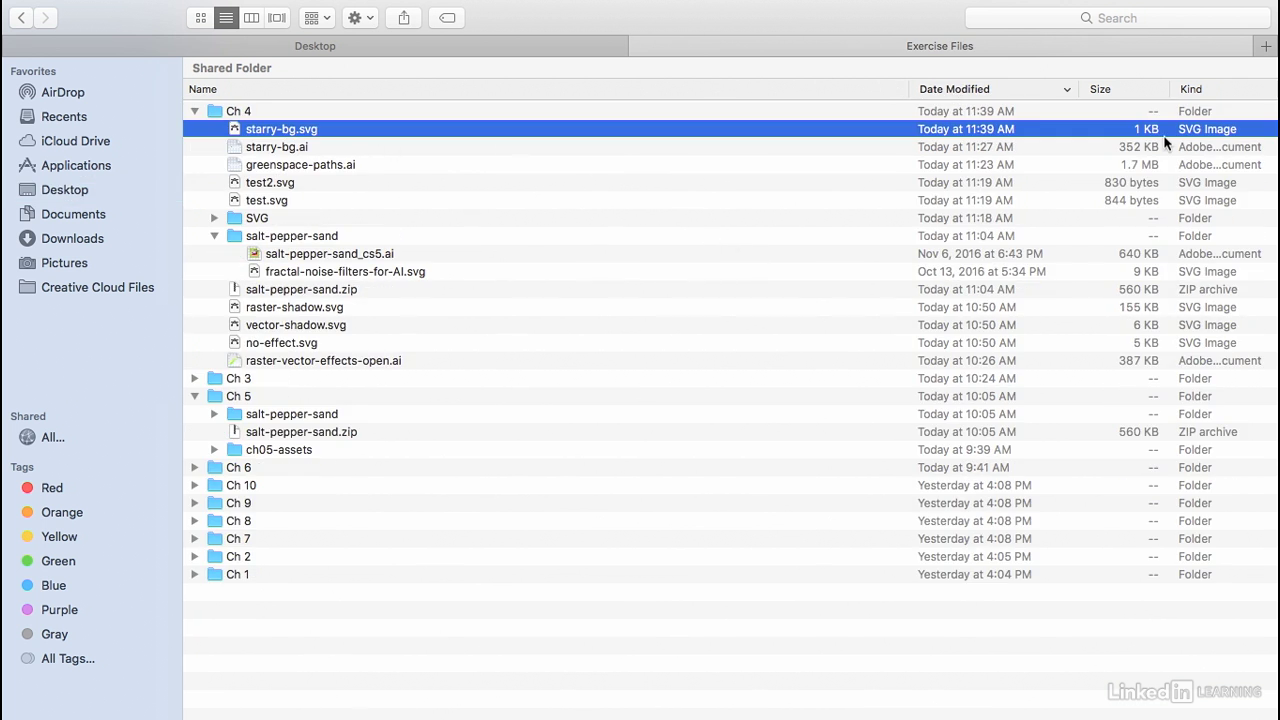Expand the Ch 10 folder
The image size is (1280, 720).
tap(195, 485)
